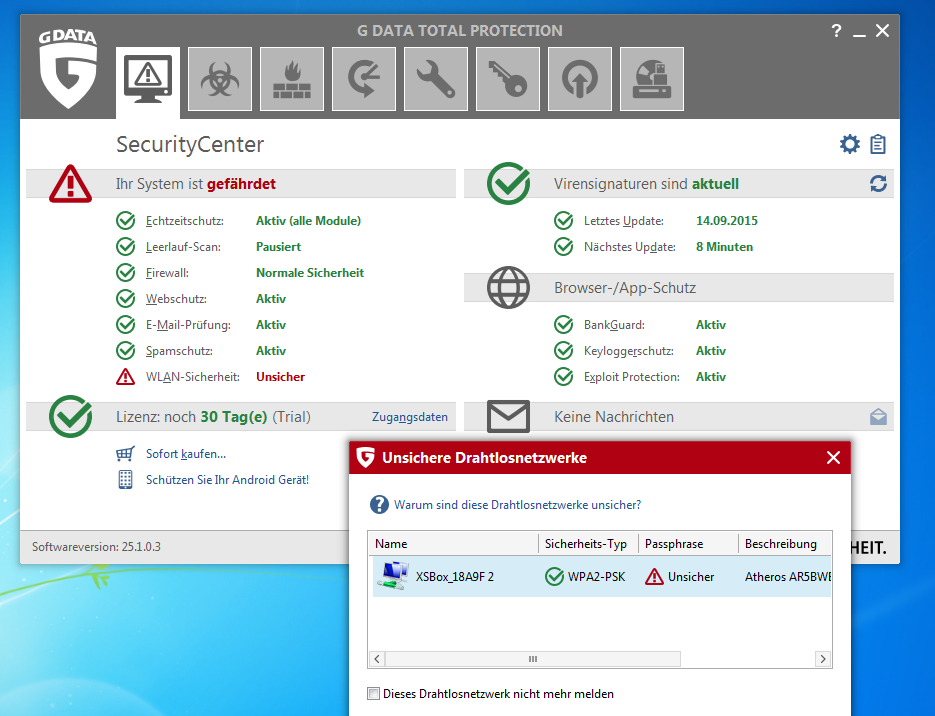The height and width of the screenshot is (716, 935).
Task: Click shopping cart icon for Sofort kaufen
Action: click(125, 454)
